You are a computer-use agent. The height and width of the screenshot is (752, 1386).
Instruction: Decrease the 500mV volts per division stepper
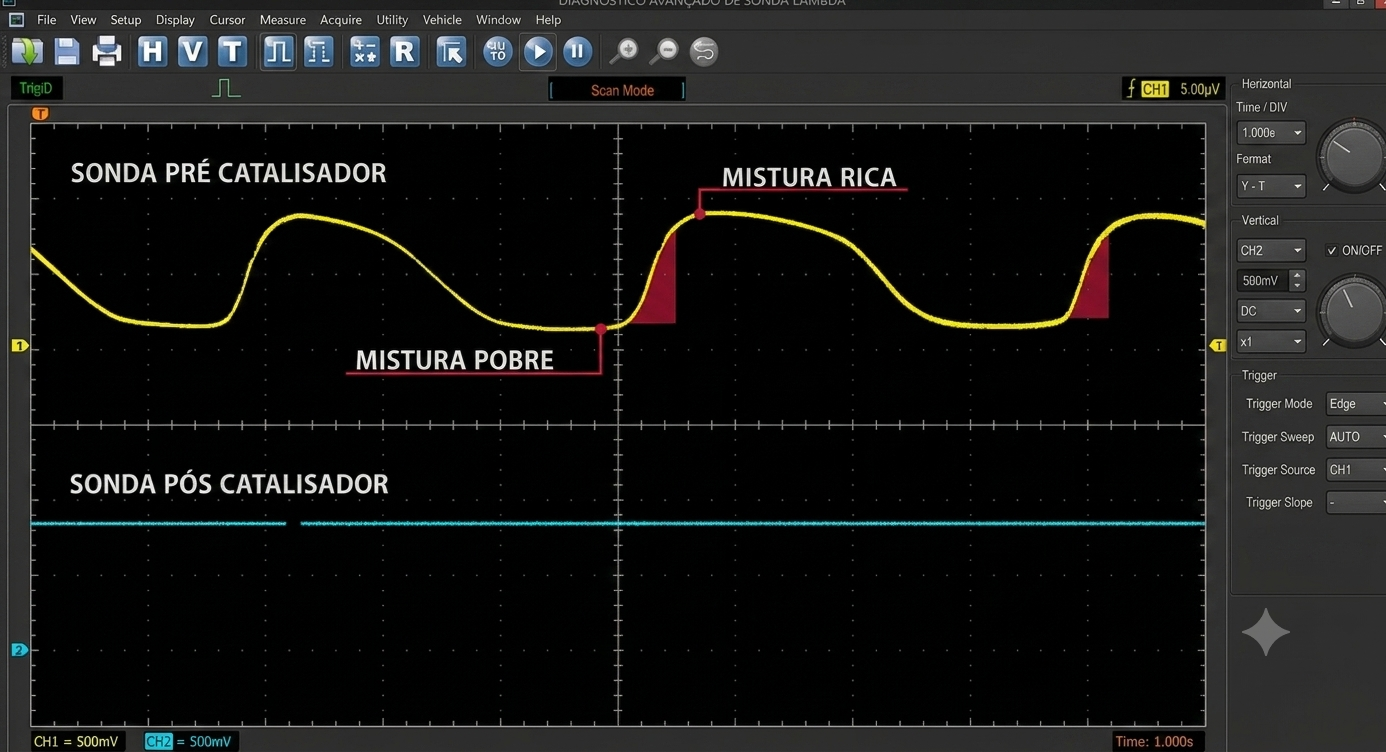point(1297,287)
